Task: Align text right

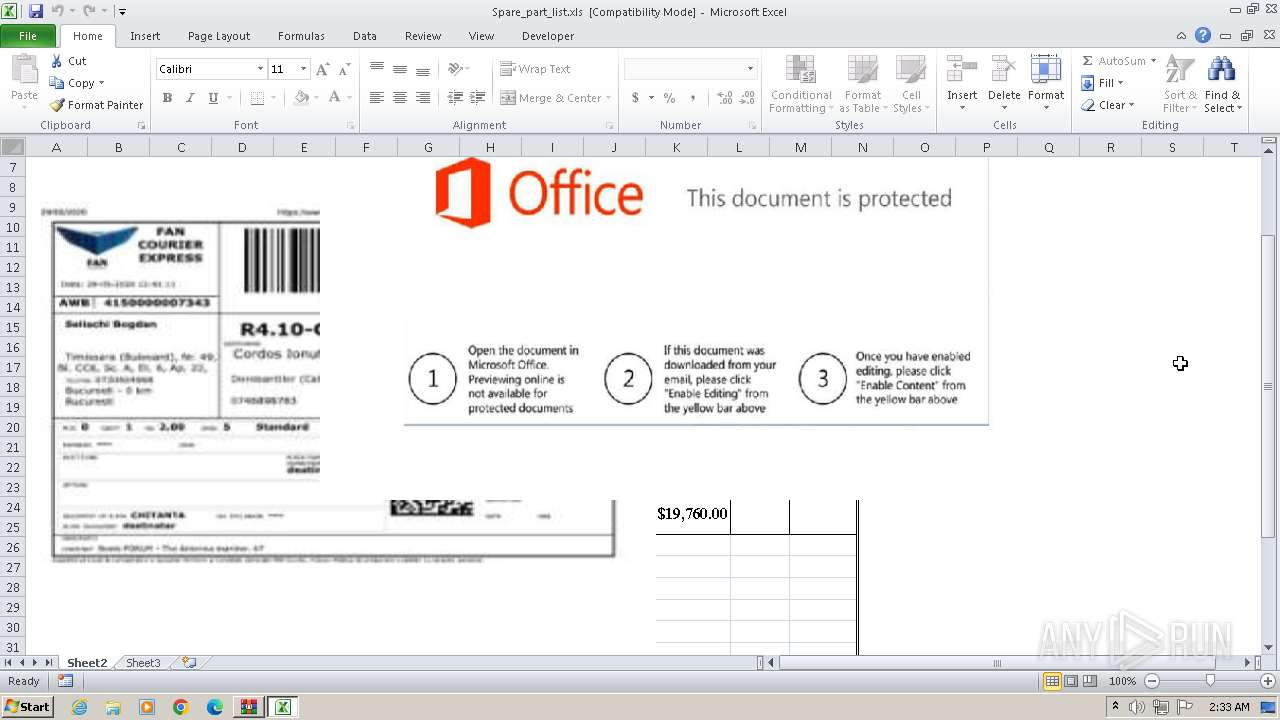Action: pyautogui.click(x=423, y=98)
